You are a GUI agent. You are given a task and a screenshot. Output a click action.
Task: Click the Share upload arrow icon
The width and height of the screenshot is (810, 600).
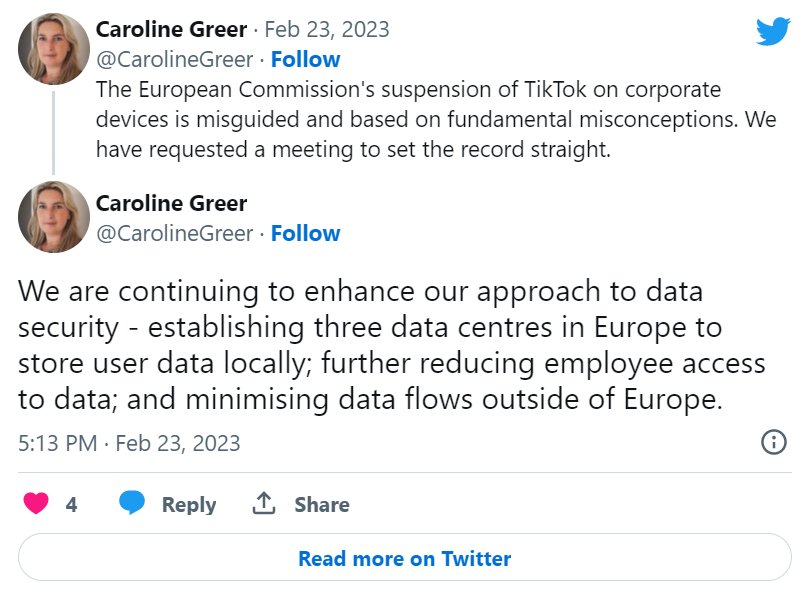coord(264,504)
